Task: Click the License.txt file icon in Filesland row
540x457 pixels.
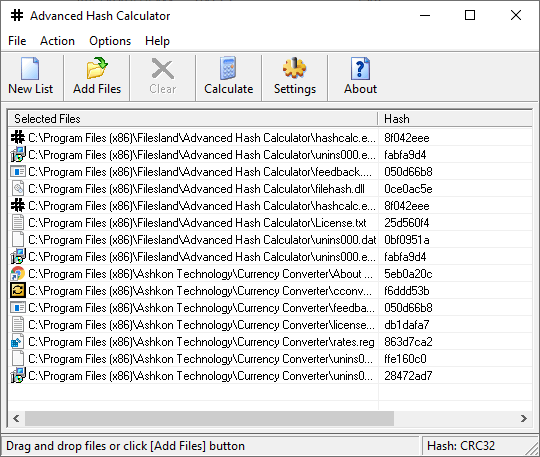Action: pyautogui.click(x=18, y=222)
